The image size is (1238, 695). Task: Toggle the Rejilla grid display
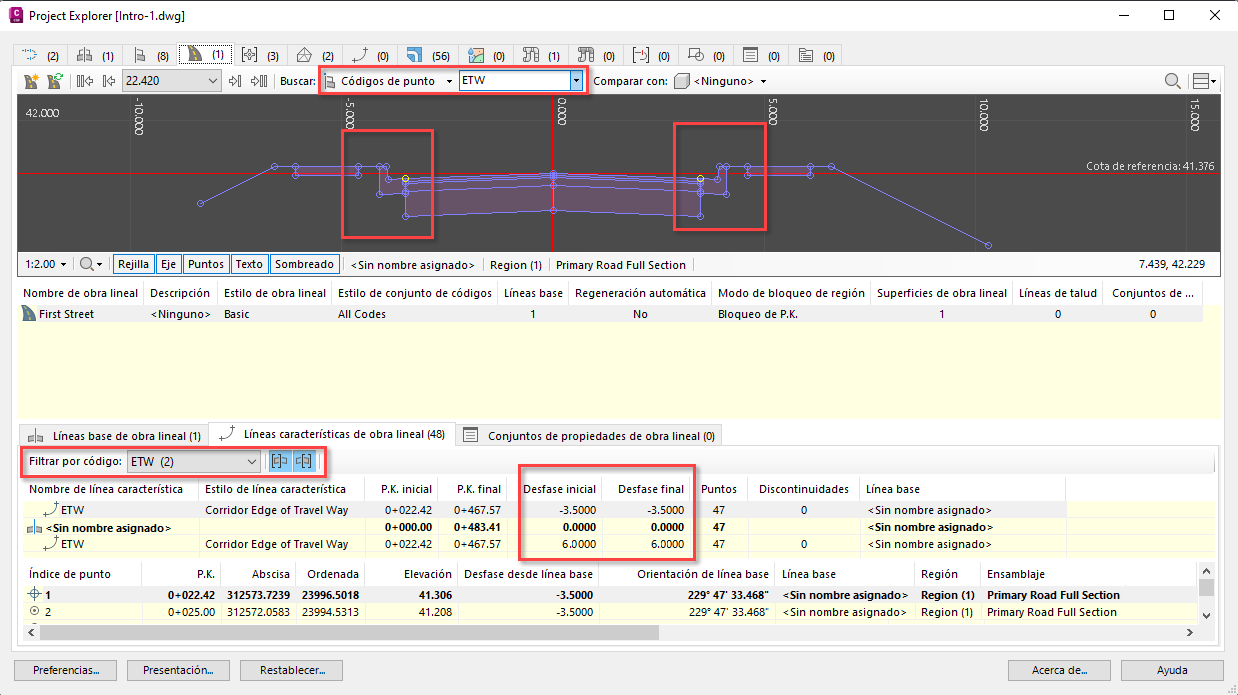[x=133, y=264]
